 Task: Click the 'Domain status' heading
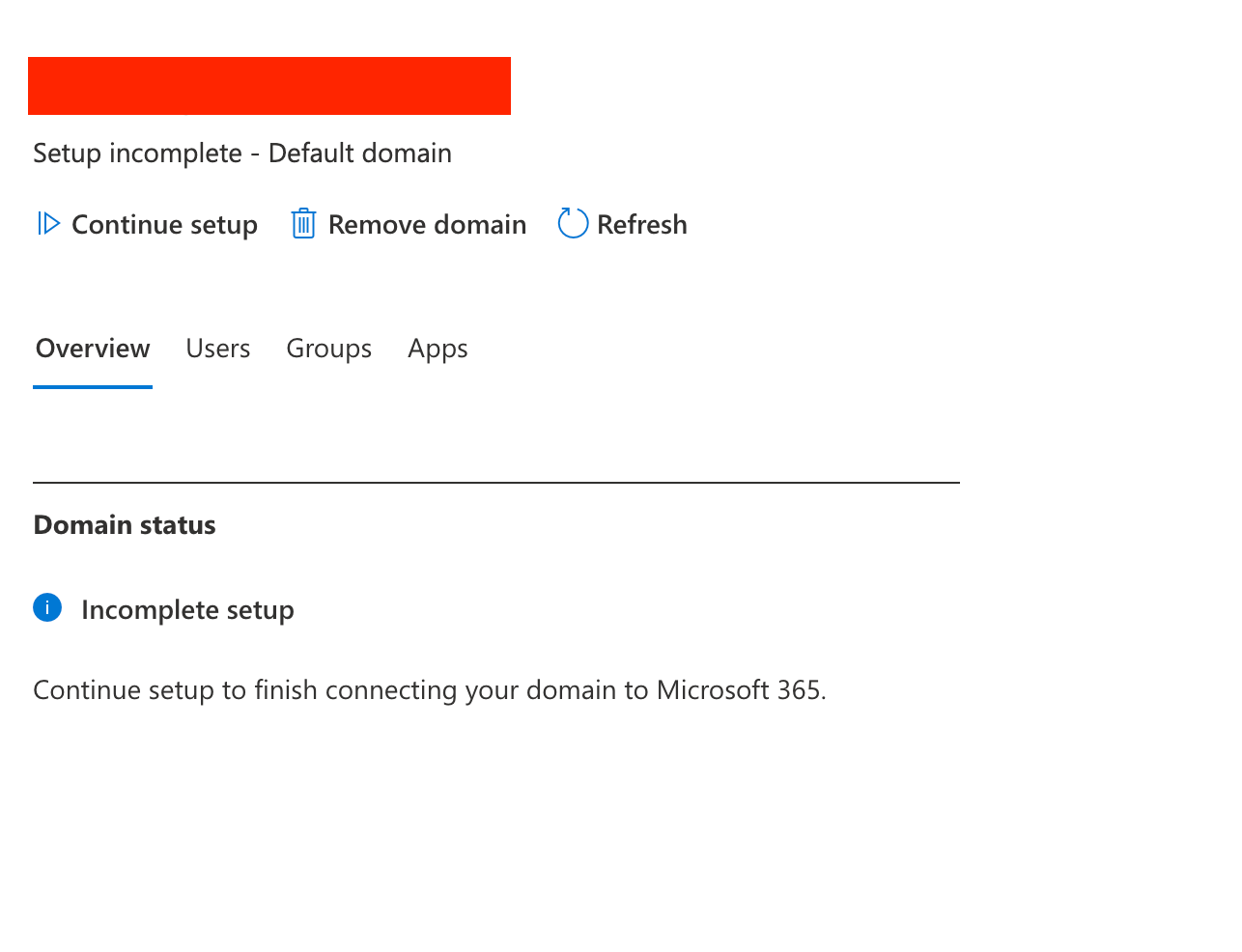pos(125,525)
